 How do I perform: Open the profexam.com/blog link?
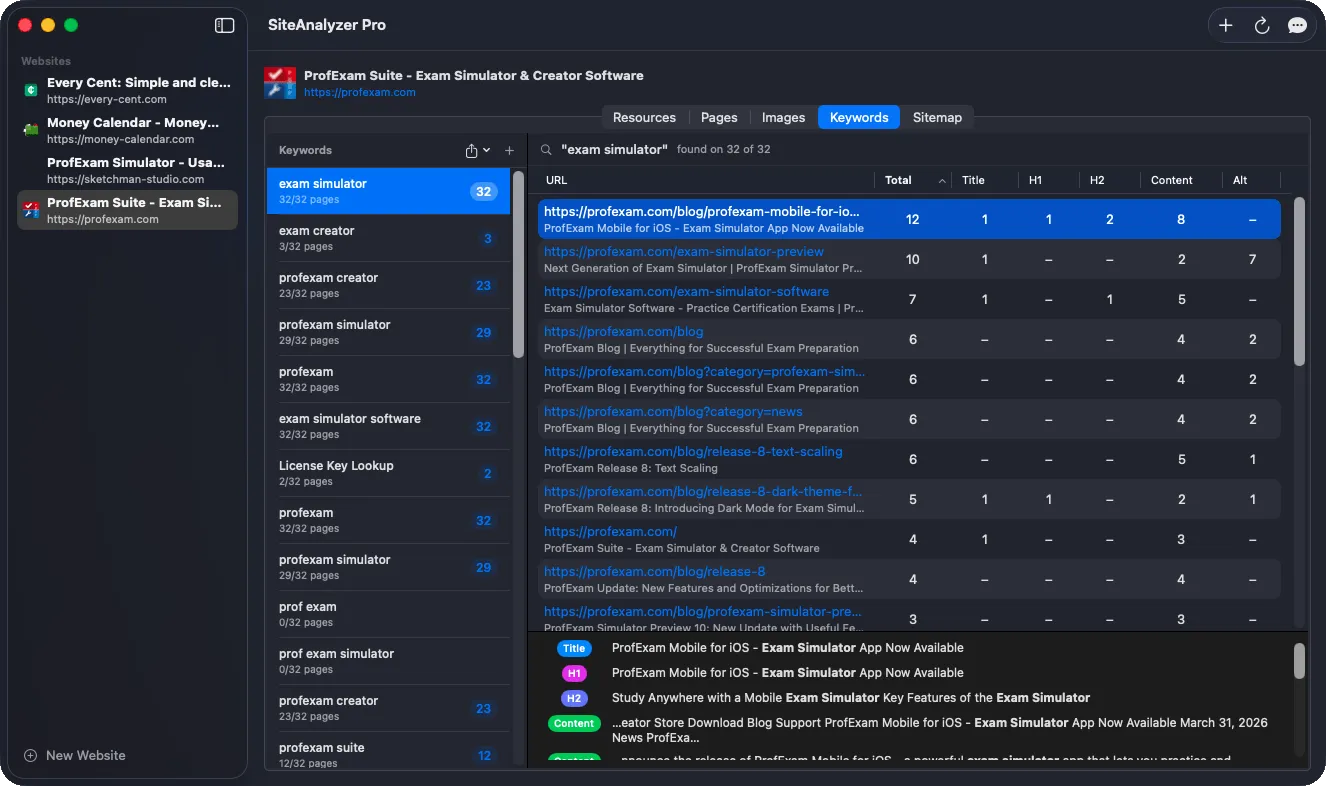pyautogui.click(x=624, y=331)
